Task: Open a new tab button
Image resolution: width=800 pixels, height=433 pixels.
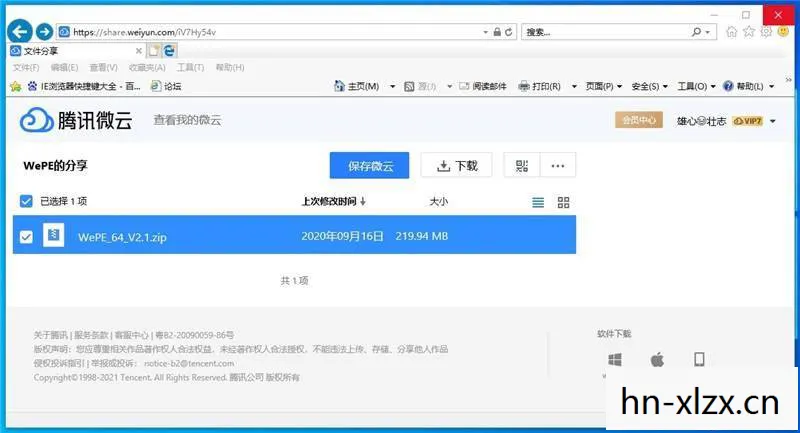Action: 154,50
